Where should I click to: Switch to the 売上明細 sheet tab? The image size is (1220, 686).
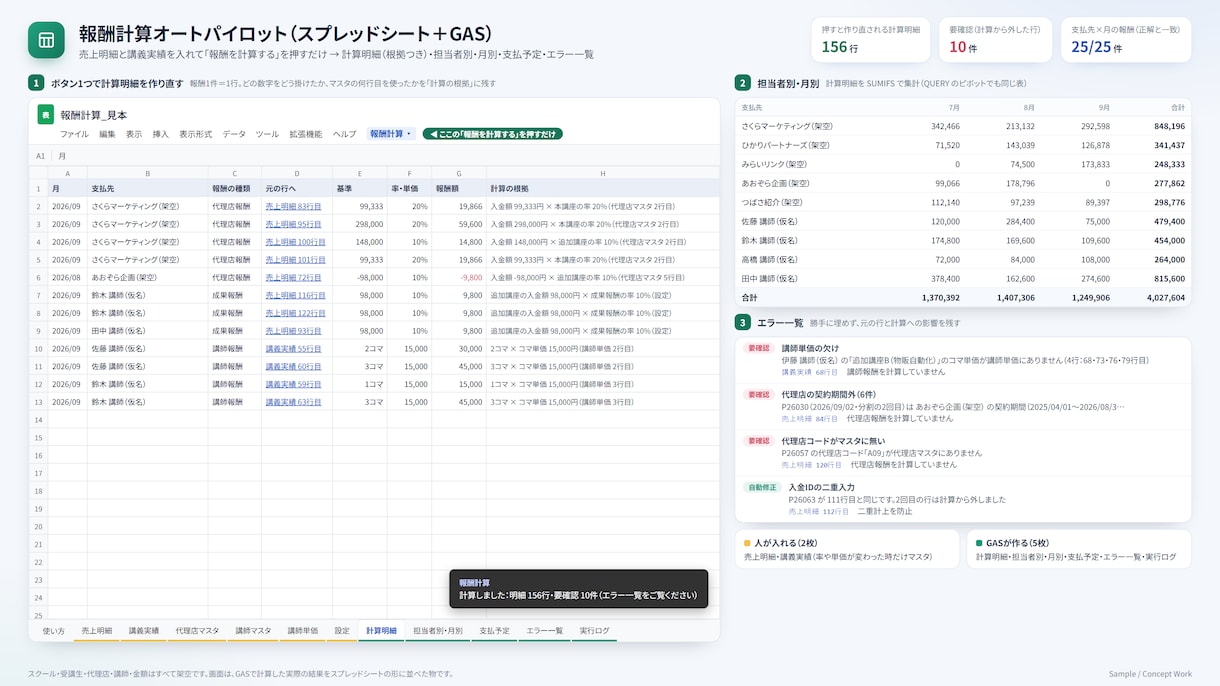97,630
